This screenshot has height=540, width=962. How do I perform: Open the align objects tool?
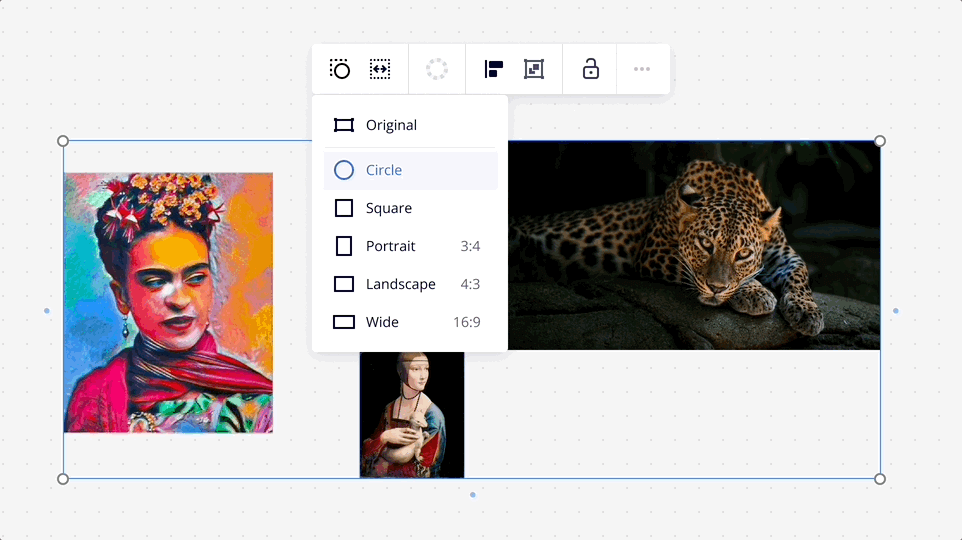(x=493, y=69)
